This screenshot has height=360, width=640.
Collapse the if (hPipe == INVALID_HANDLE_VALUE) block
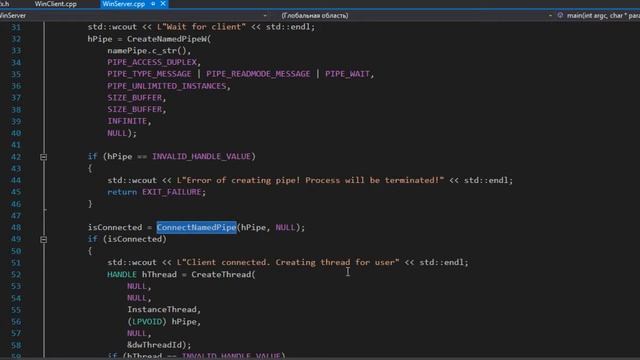[x=44, y=157]
